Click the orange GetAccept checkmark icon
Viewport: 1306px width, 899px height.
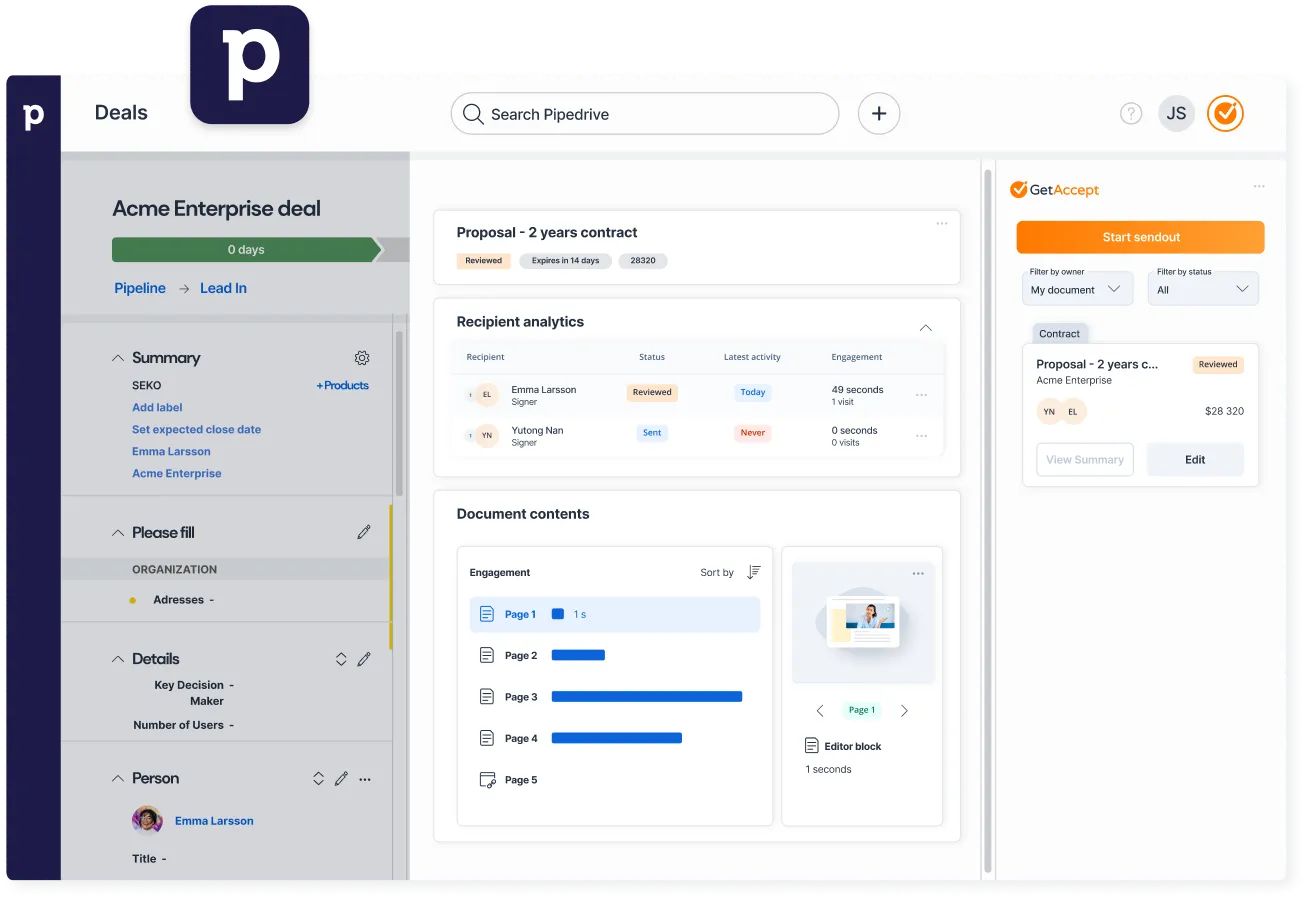(x=1225, y=114)
